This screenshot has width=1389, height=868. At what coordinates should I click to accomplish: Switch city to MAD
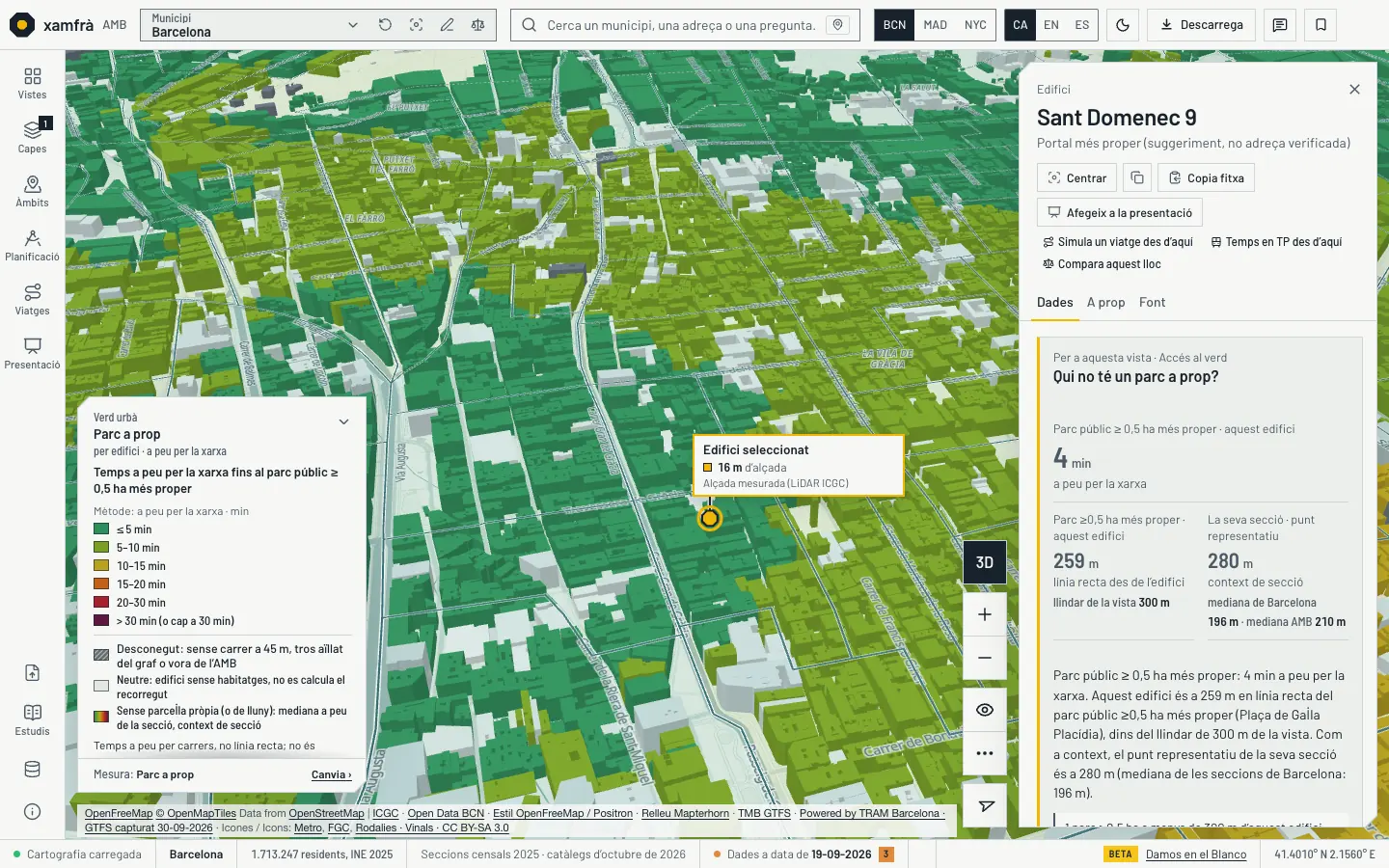coord(935,25)
